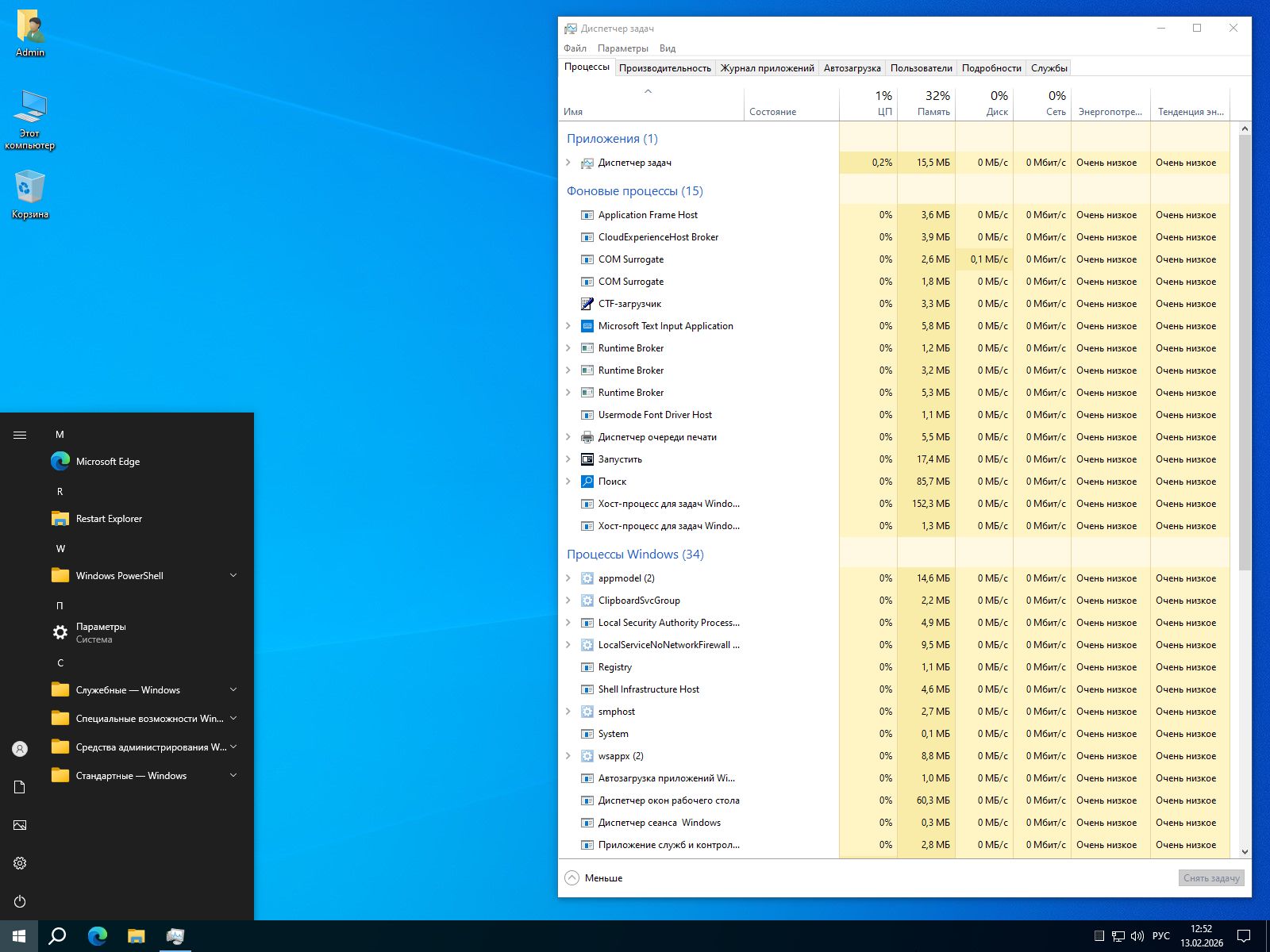Image resolution: width=1270 pixels, height=952 pixels.
Task: Expand the Windows PowerShell folder
Action: coord(233,575)
